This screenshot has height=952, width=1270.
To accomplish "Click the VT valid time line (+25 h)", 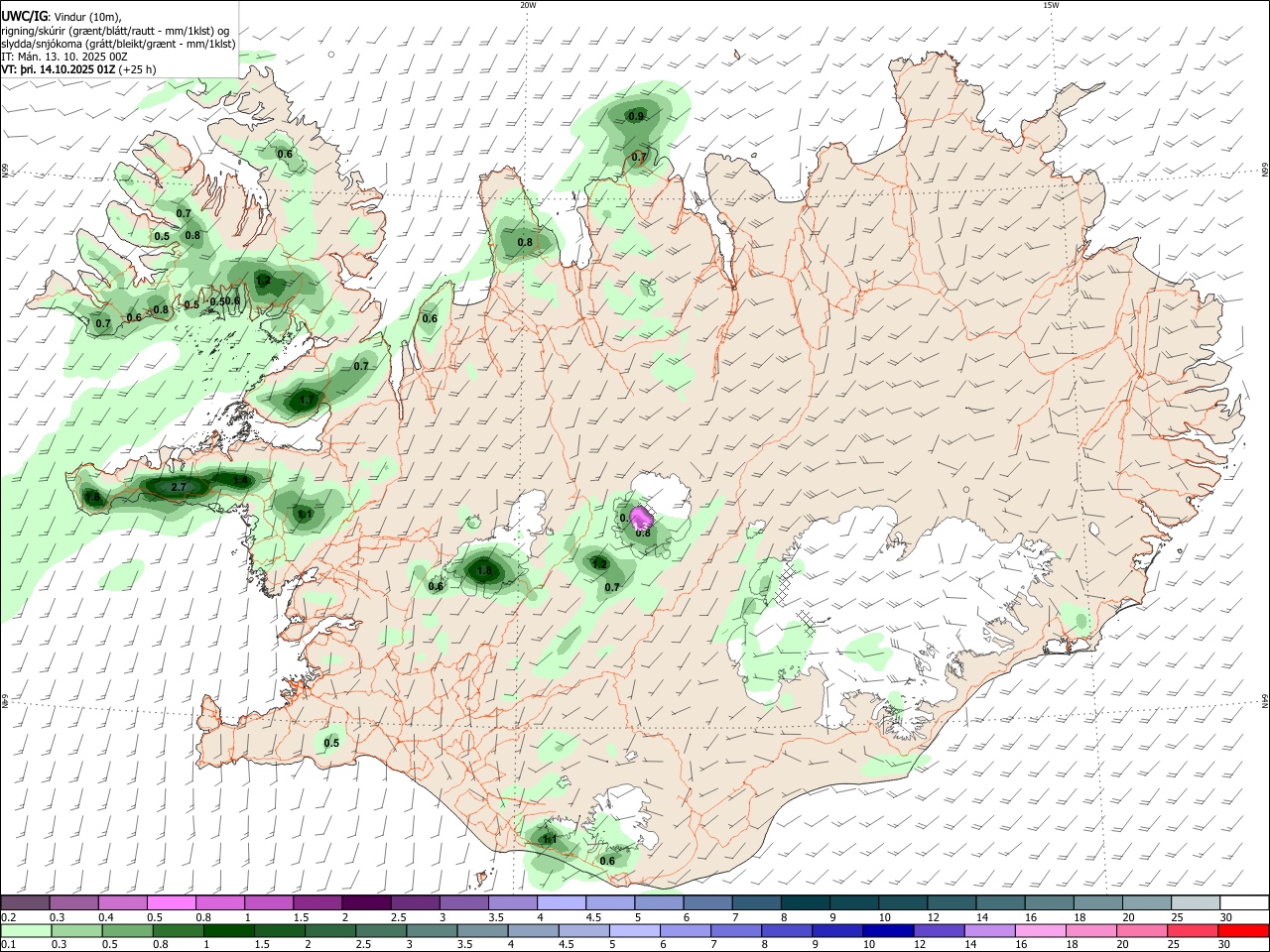I will click(x=78, y=69).
